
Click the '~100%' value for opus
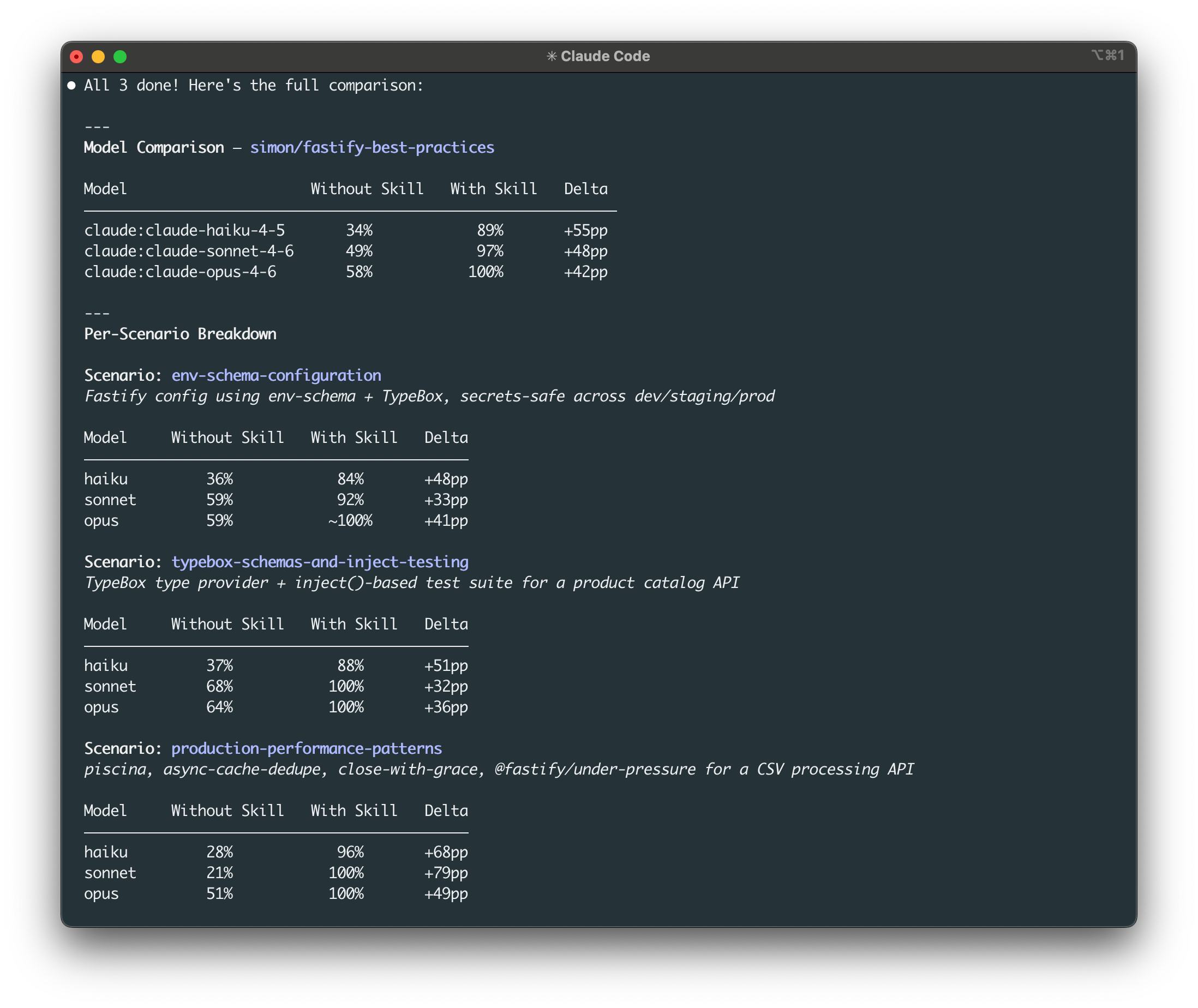350,520
